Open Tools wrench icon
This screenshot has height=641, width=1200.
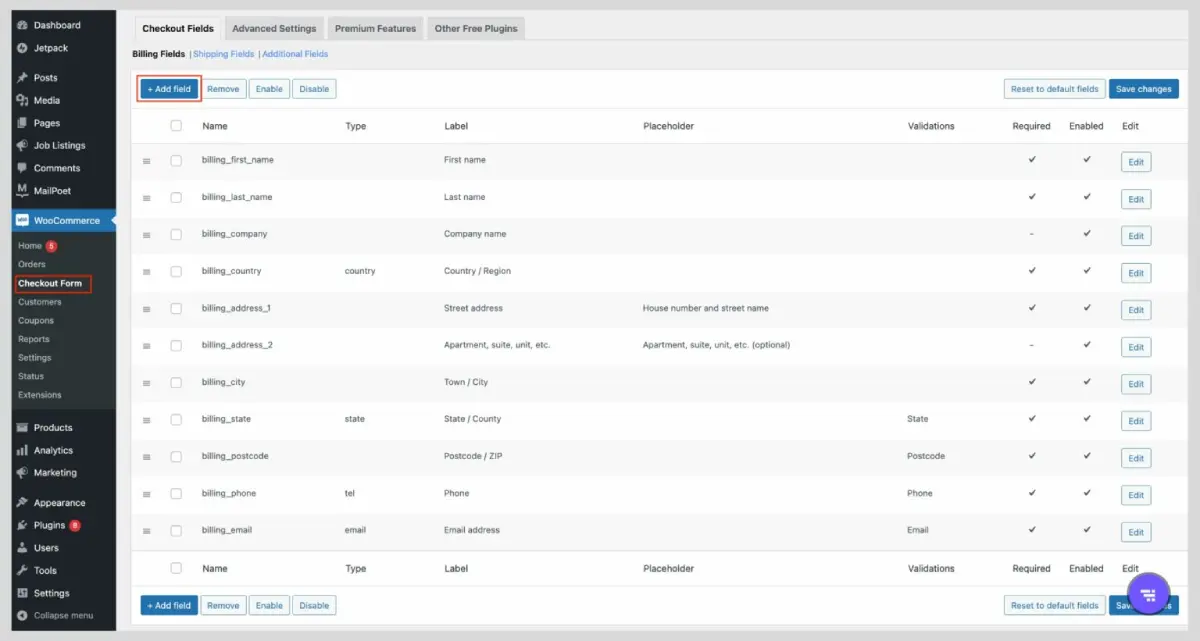(22, 570)
